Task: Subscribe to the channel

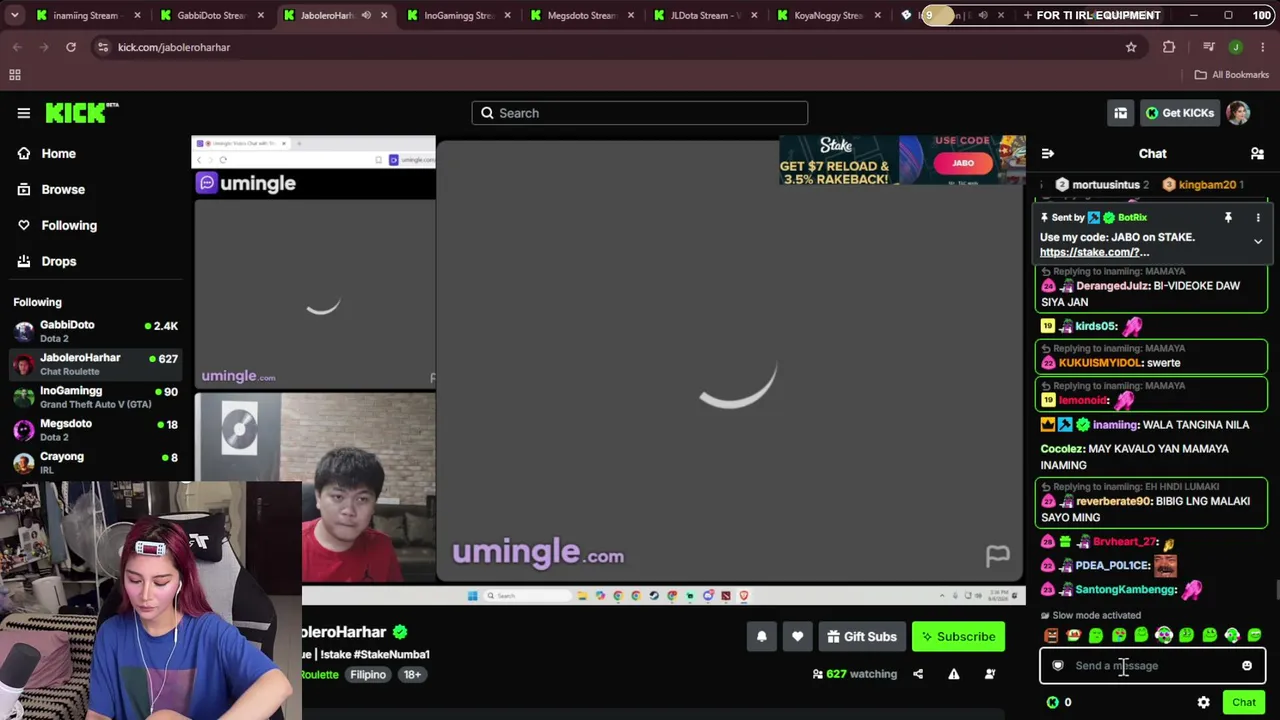Action: pos(958,637)
